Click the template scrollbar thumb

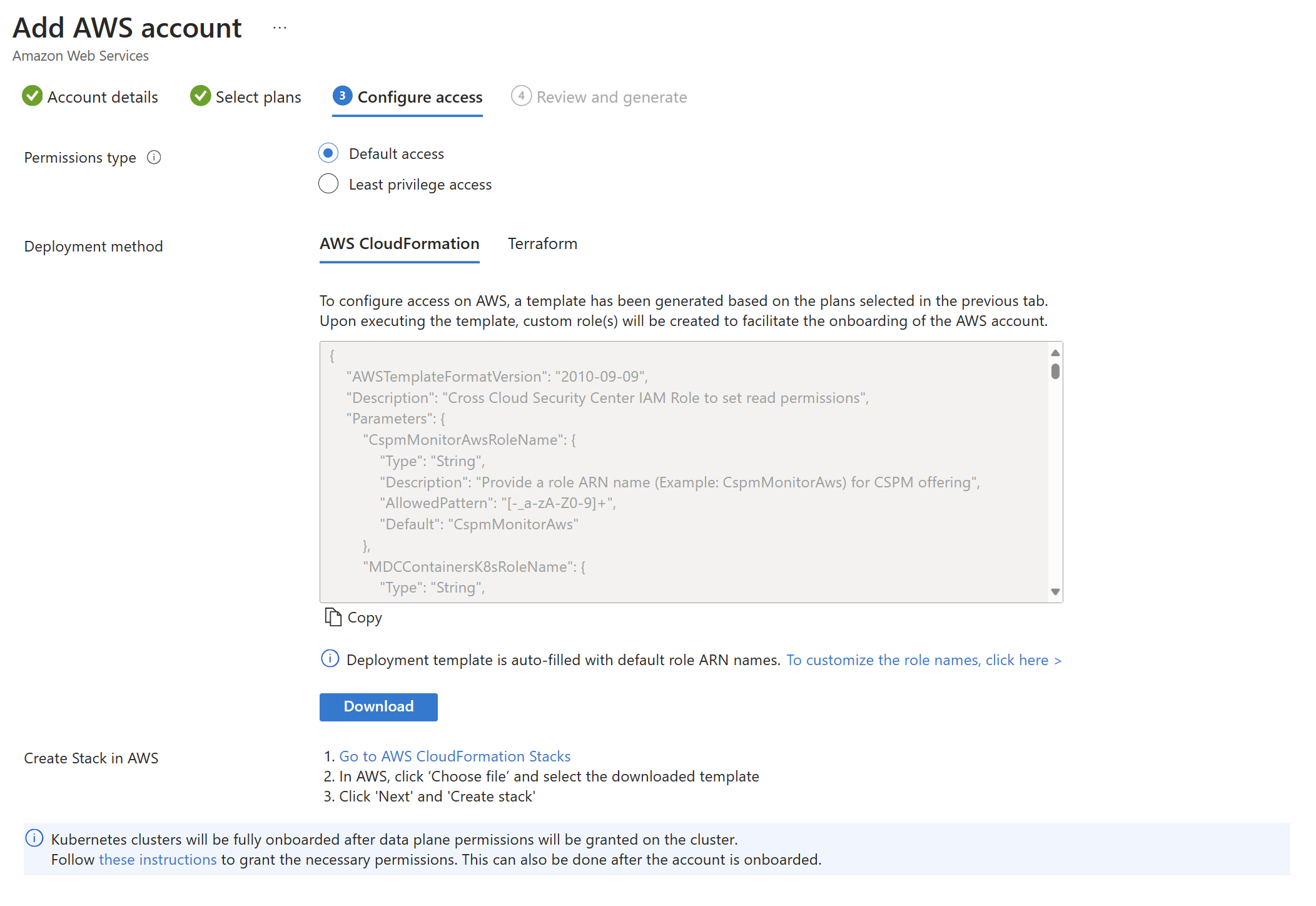coord(1055,372)
